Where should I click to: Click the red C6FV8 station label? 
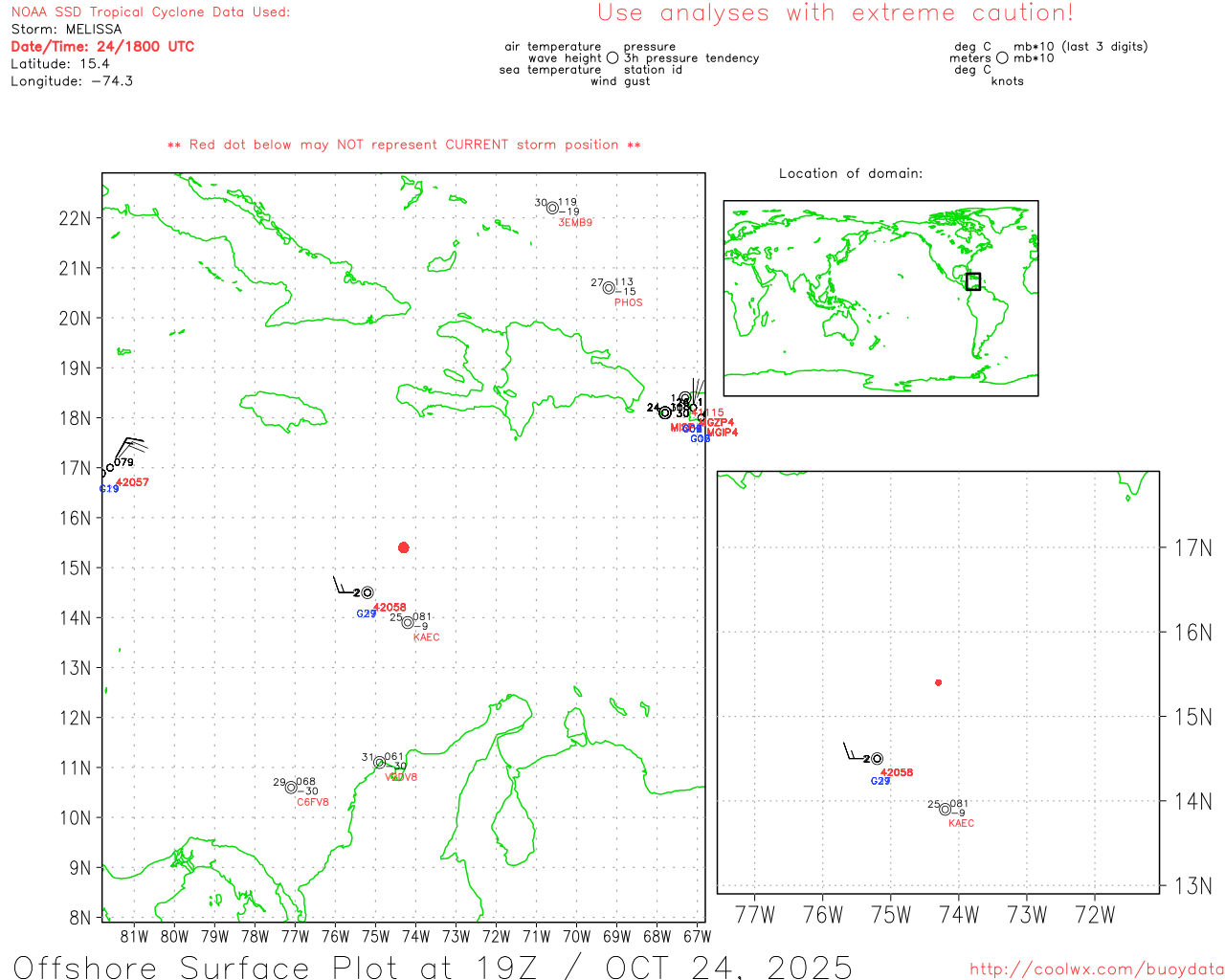pos(313,802)
